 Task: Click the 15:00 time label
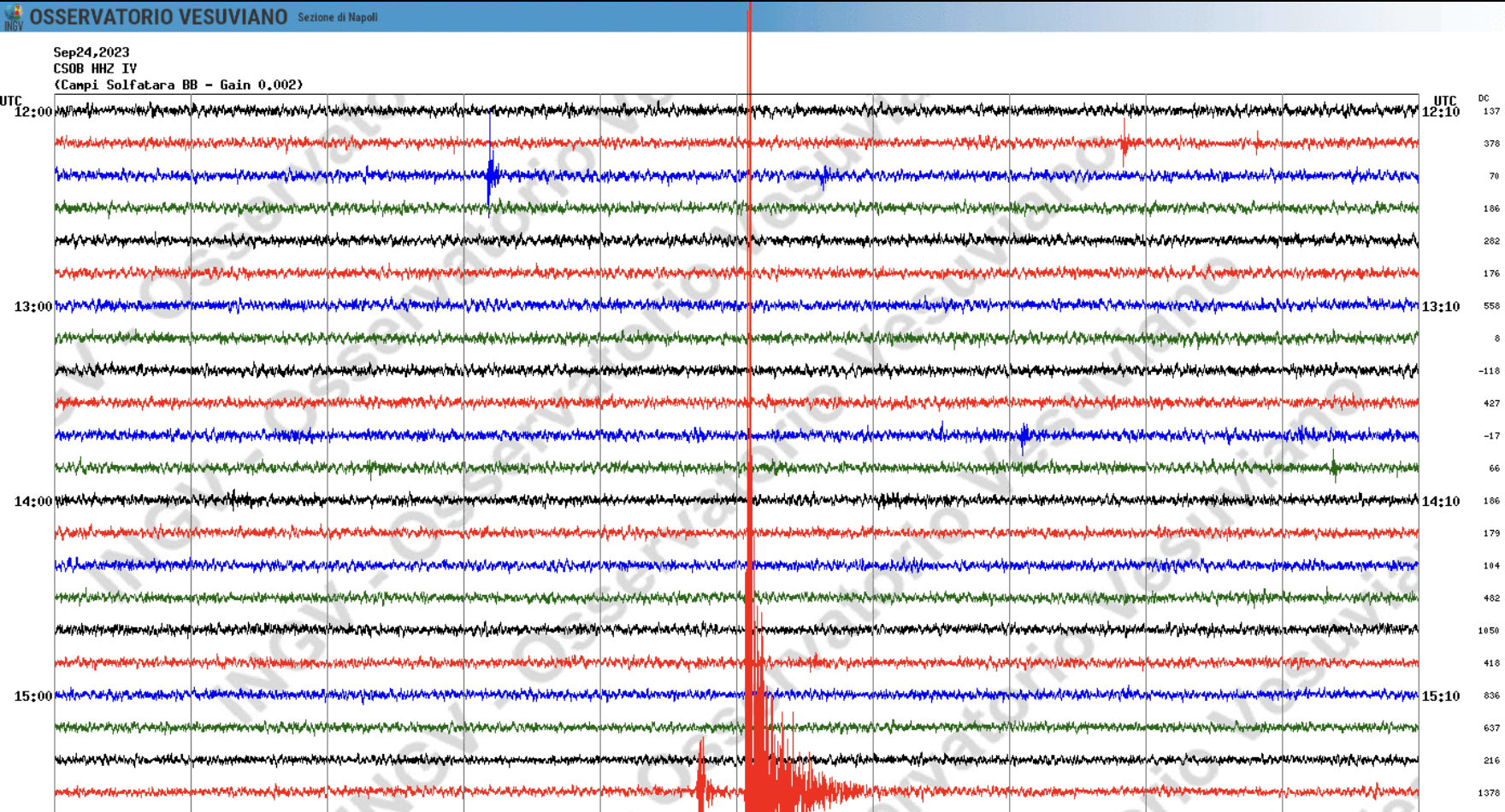33,697
